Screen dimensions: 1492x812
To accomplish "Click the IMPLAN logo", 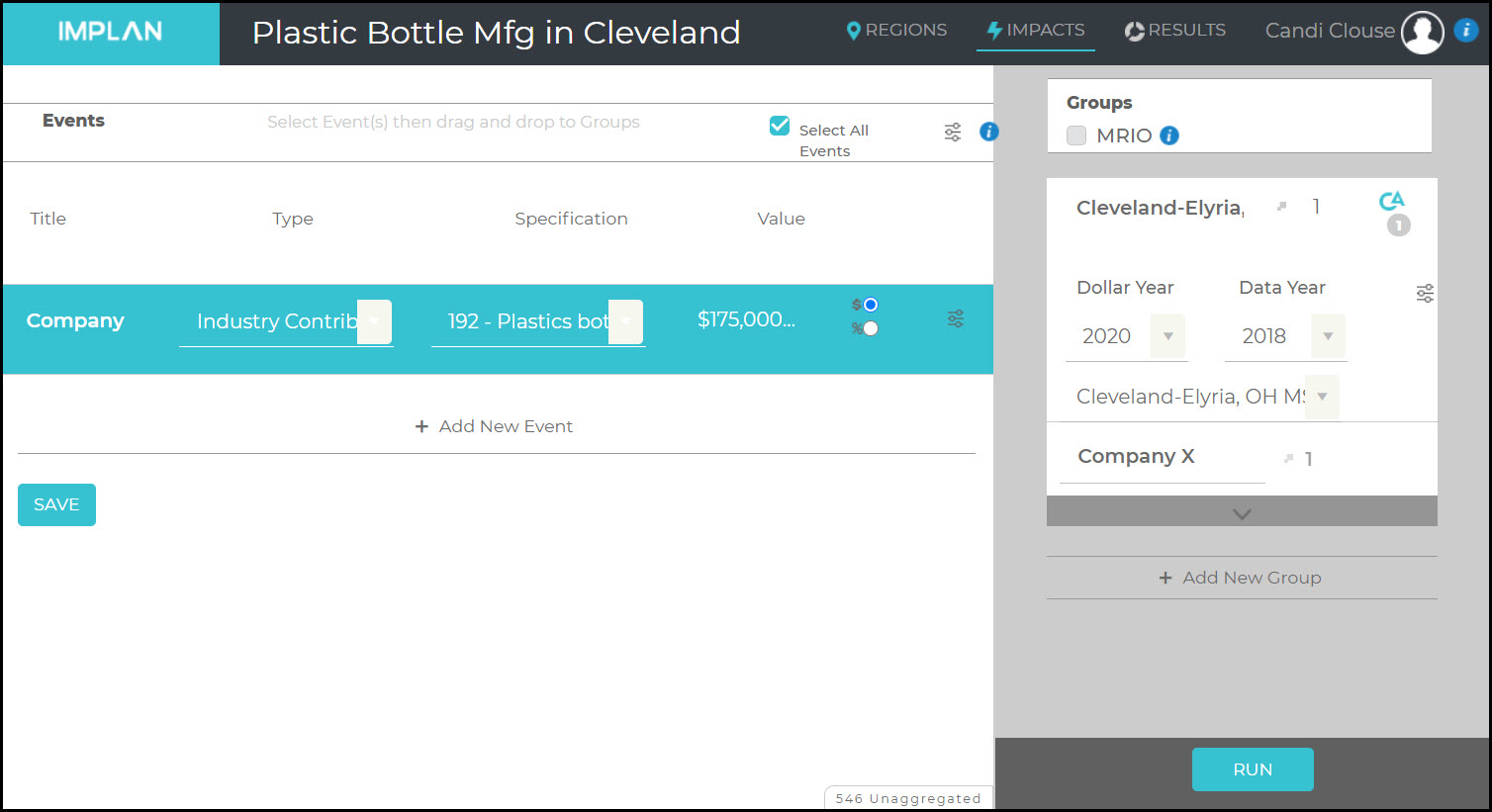I will pyautogui.click(x=110, y=32).
